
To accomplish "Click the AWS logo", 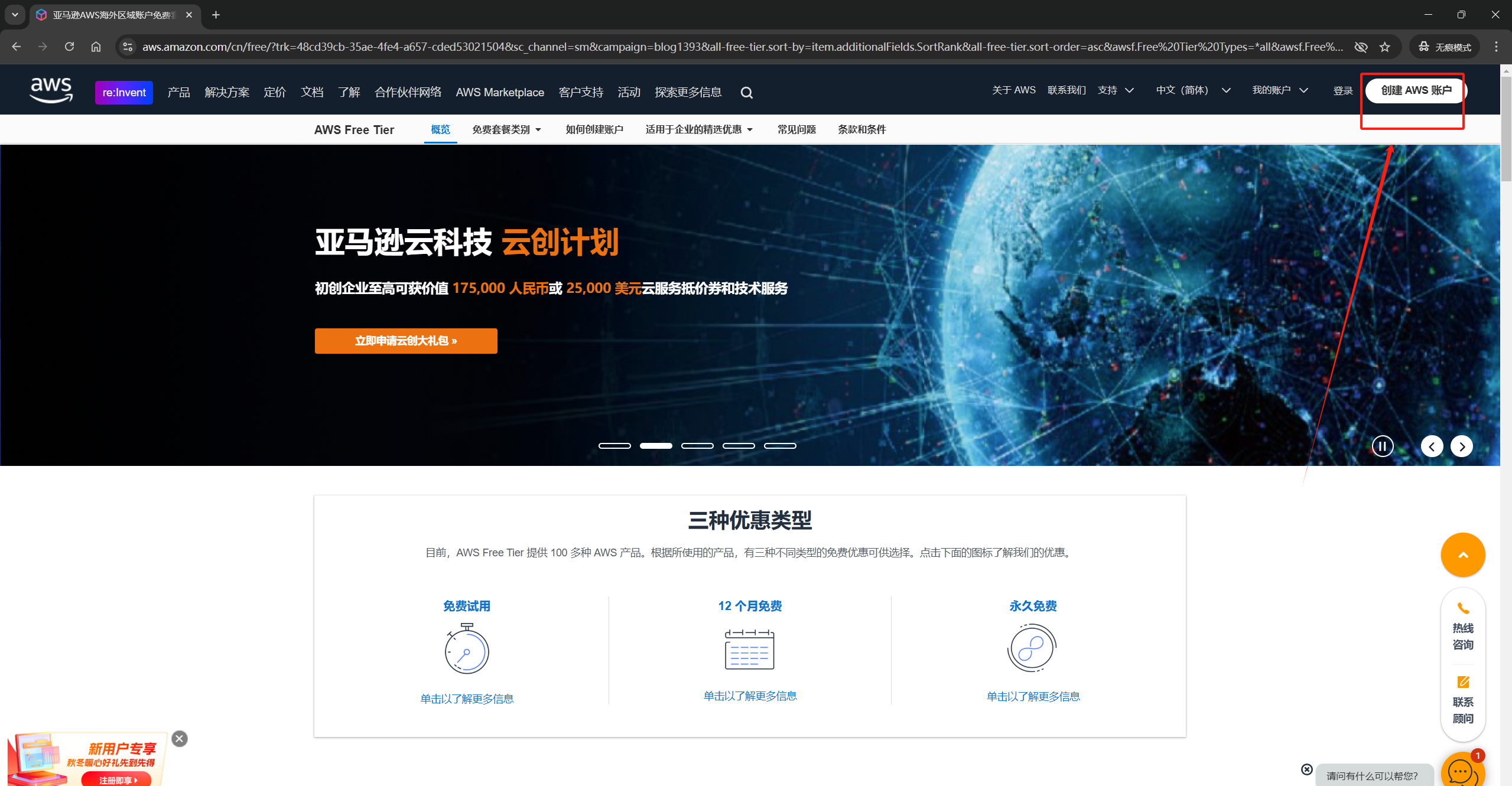I will tap(51, 90).
